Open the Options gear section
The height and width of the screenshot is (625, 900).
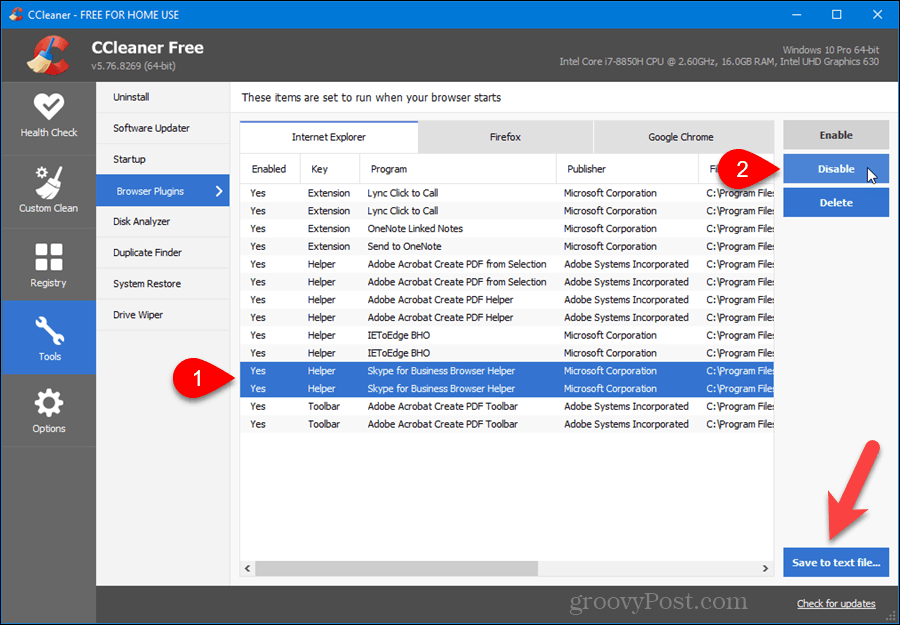(x=48, y=411)
